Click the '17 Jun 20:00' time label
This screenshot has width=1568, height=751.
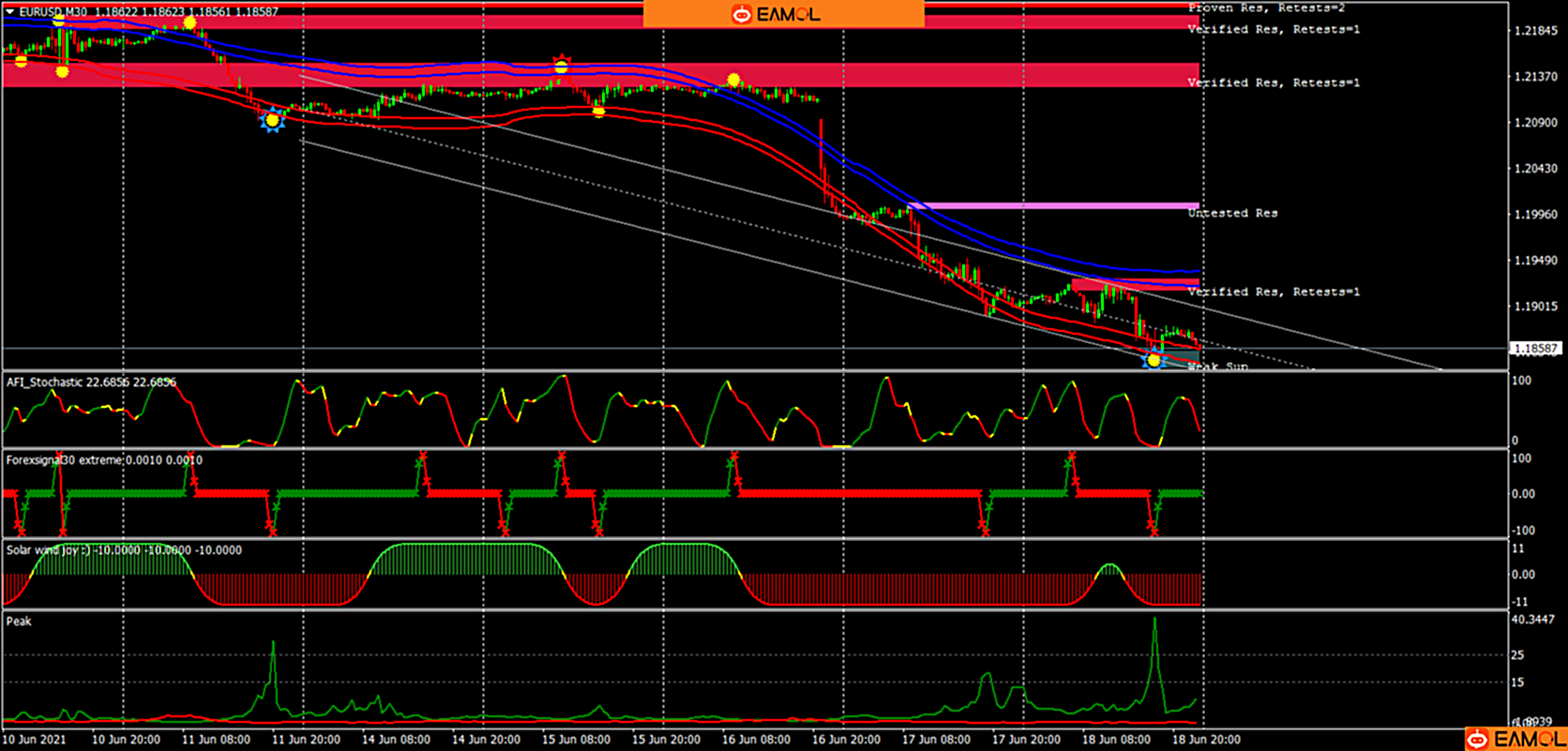point(1026,740)
